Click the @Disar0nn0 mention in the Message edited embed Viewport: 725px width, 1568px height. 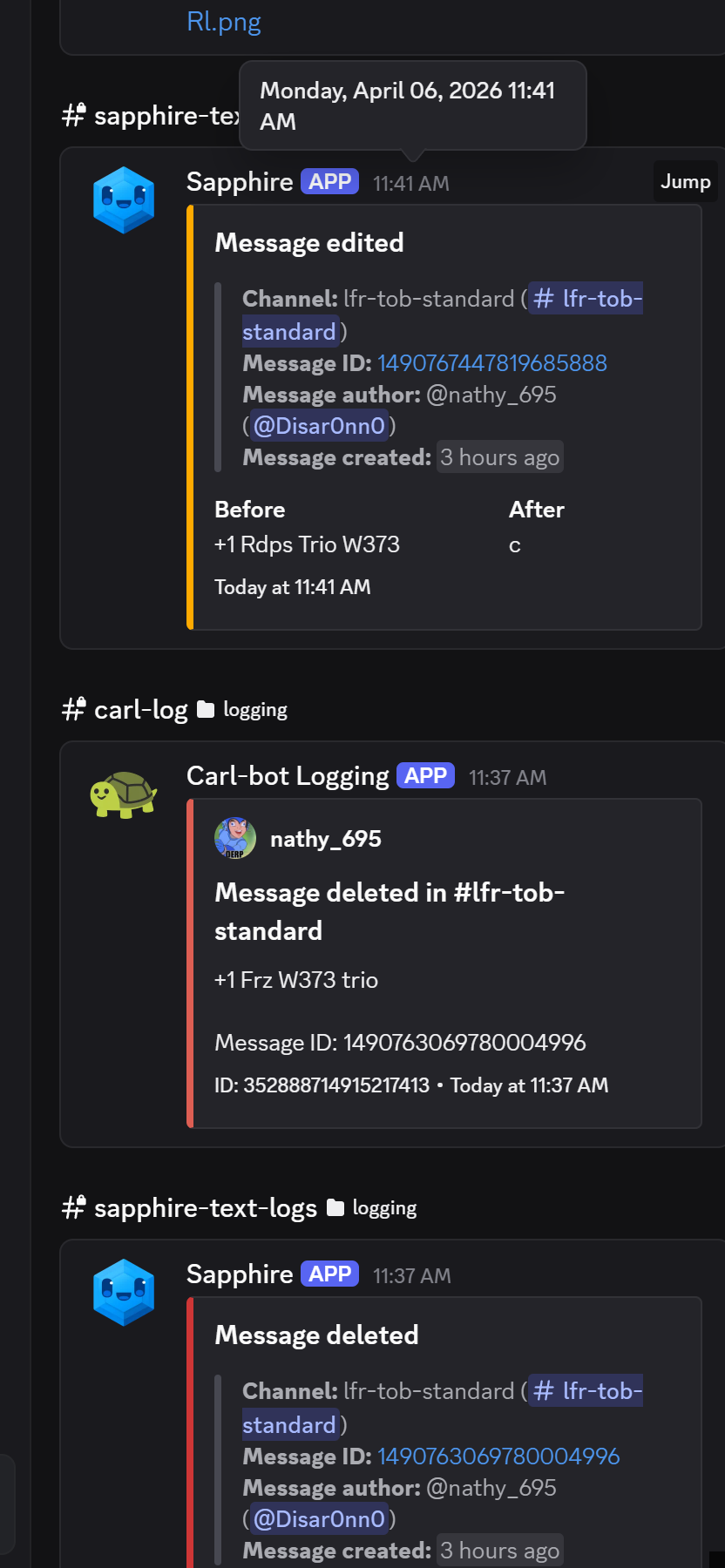319,425
